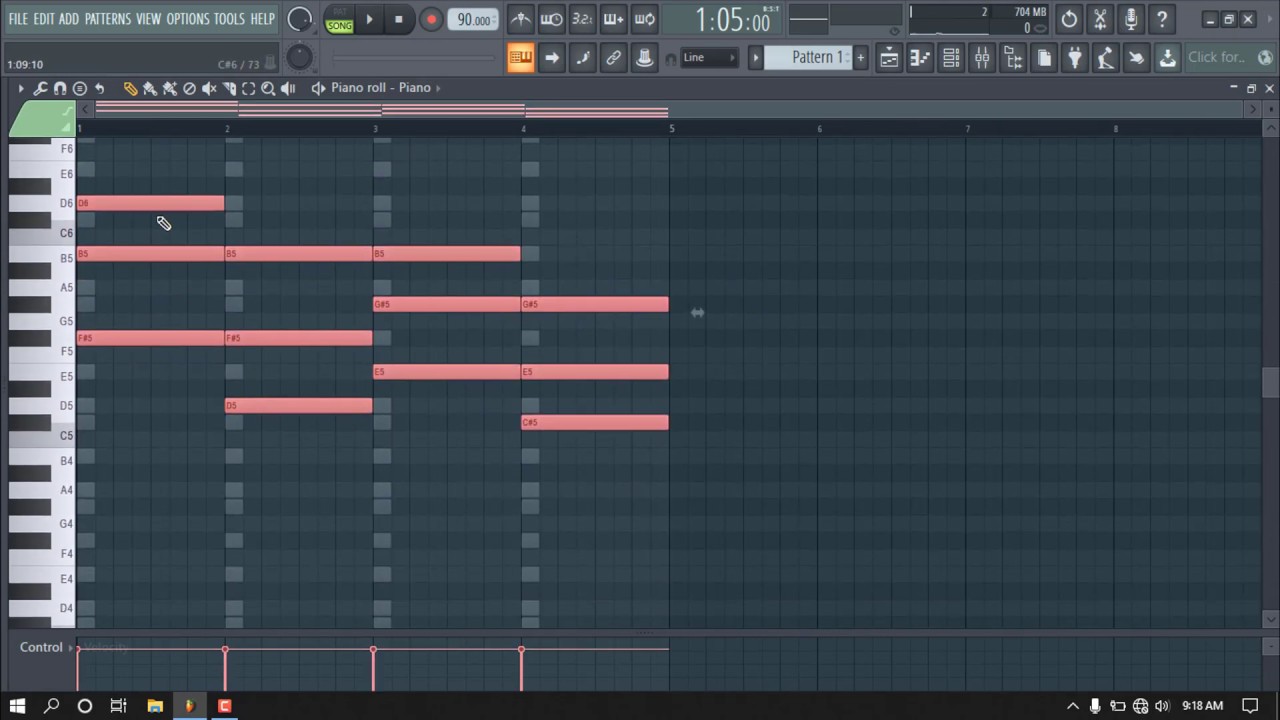
Task: Open the Plugin picker plug icon
Action: click(1075, 57)
